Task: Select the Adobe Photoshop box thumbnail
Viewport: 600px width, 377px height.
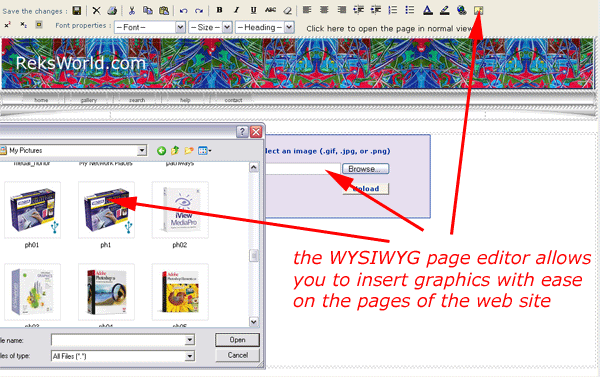Action: click(106, 292)
